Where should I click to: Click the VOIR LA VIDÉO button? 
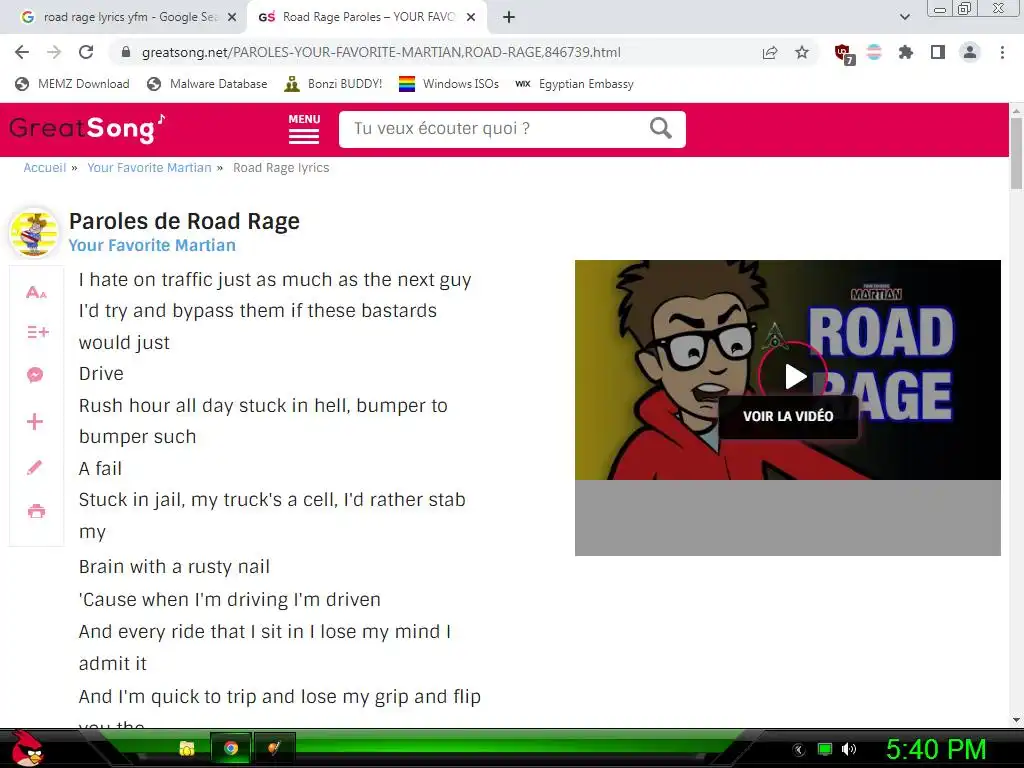788,416
